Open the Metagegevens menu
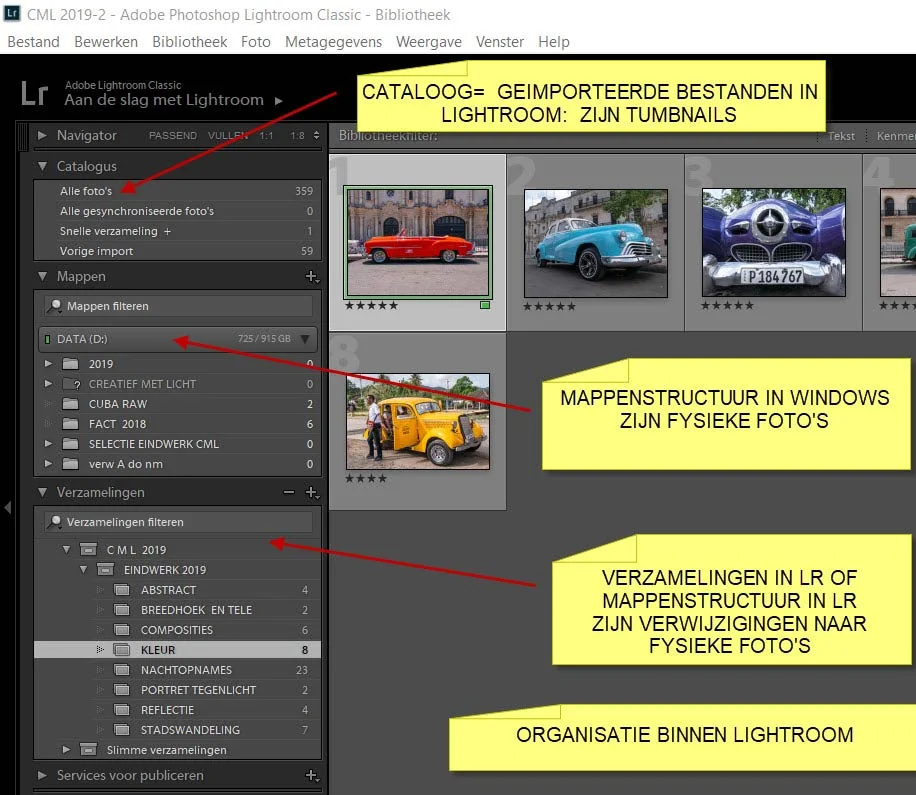This screenshot has height=795, width=916. coord(333,42)
